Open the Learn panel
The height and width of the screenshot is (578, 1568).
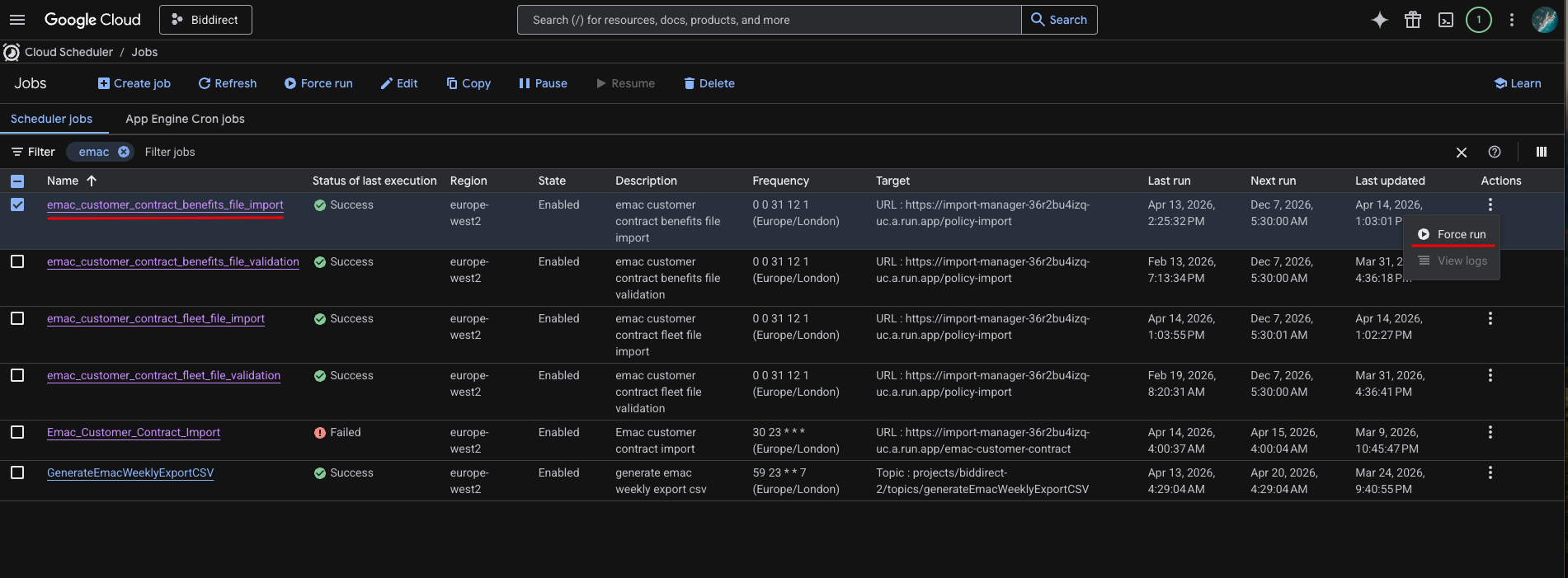(1518, 83)
